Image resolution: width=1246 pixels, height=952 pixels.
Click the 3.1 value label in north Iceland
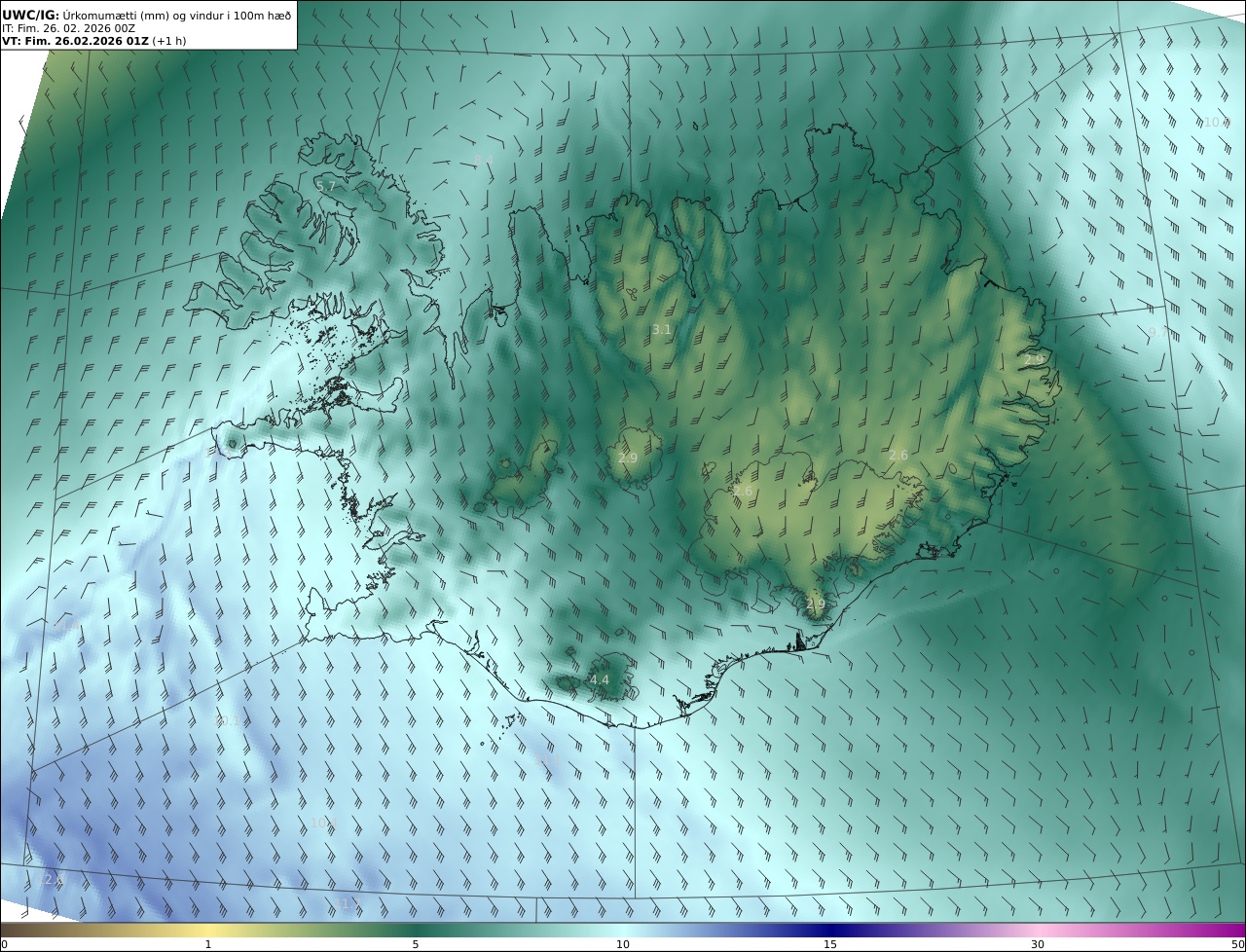[x=662, y=330]
